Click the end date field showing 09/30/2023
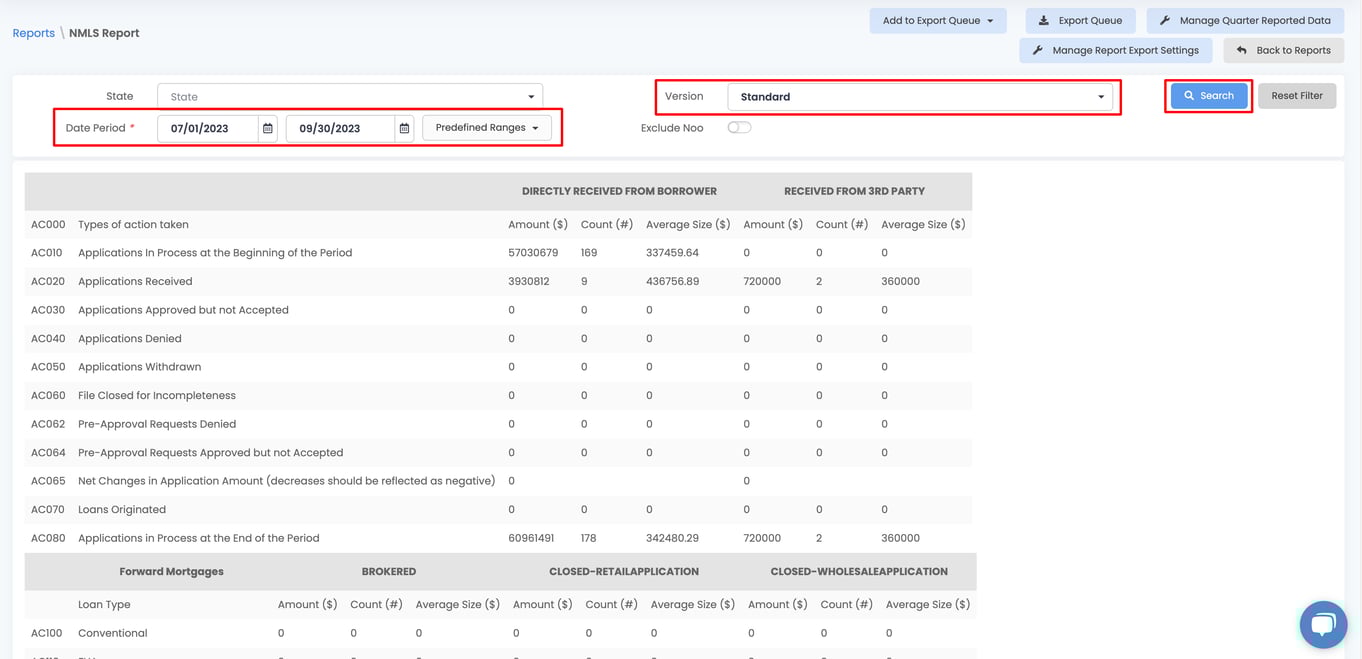Image resolution: width=1362 pixels, height=659 pixels. click(x=342, y=128)
